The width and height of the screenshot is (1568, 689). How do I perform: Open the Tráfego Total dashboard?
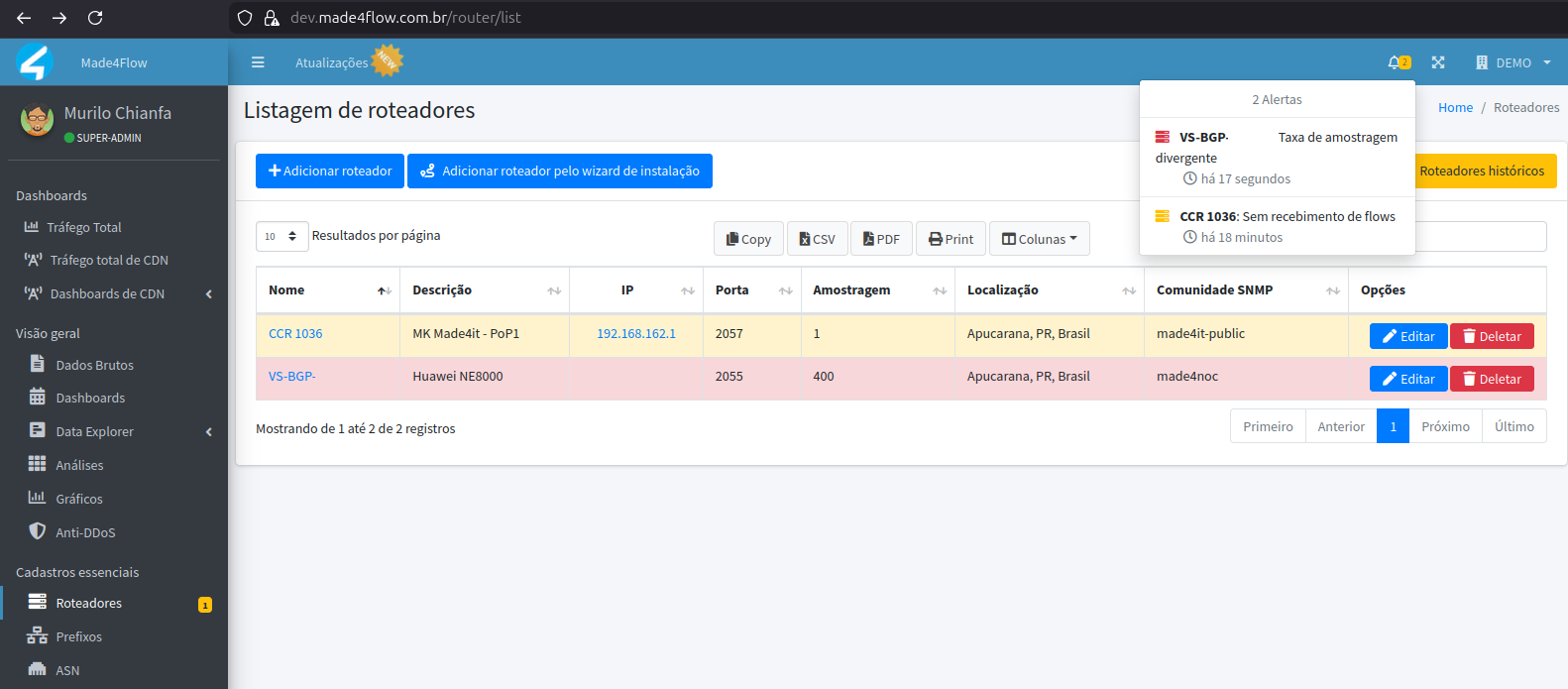pos(83,227)
